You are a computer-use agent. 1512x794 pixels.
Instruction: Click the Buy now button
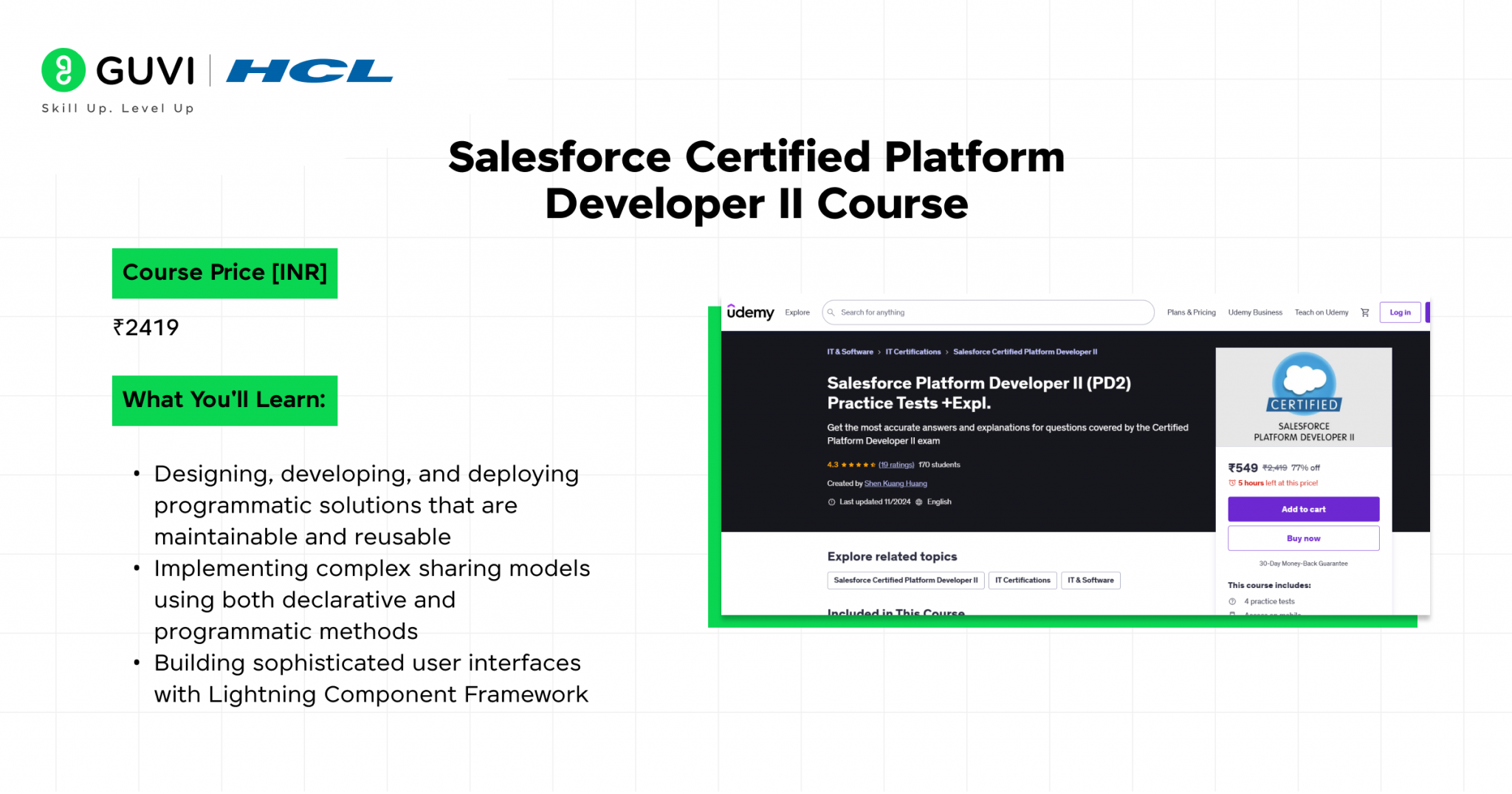tap(1303, 538)
